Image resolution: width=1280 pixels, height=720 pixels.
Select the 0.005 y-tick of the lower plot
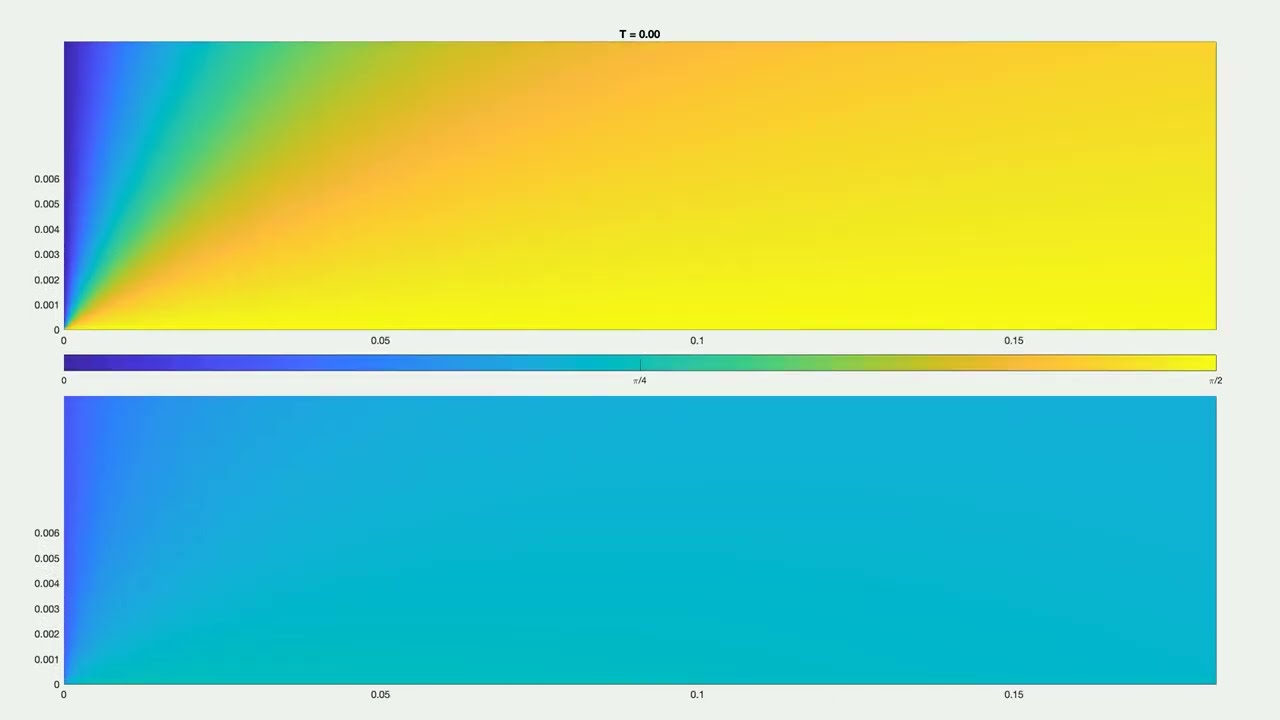(x=47, y=558)
